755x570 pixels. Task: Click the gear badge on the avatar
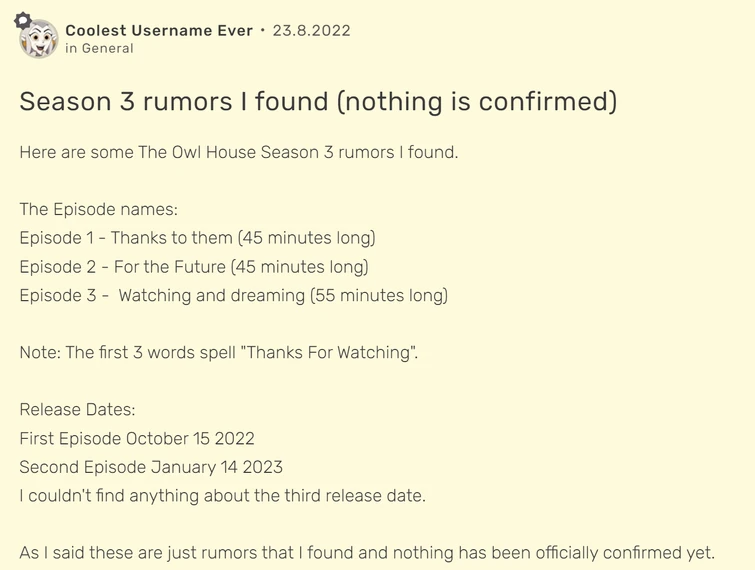pyautogui.click(x=23, y=20)
